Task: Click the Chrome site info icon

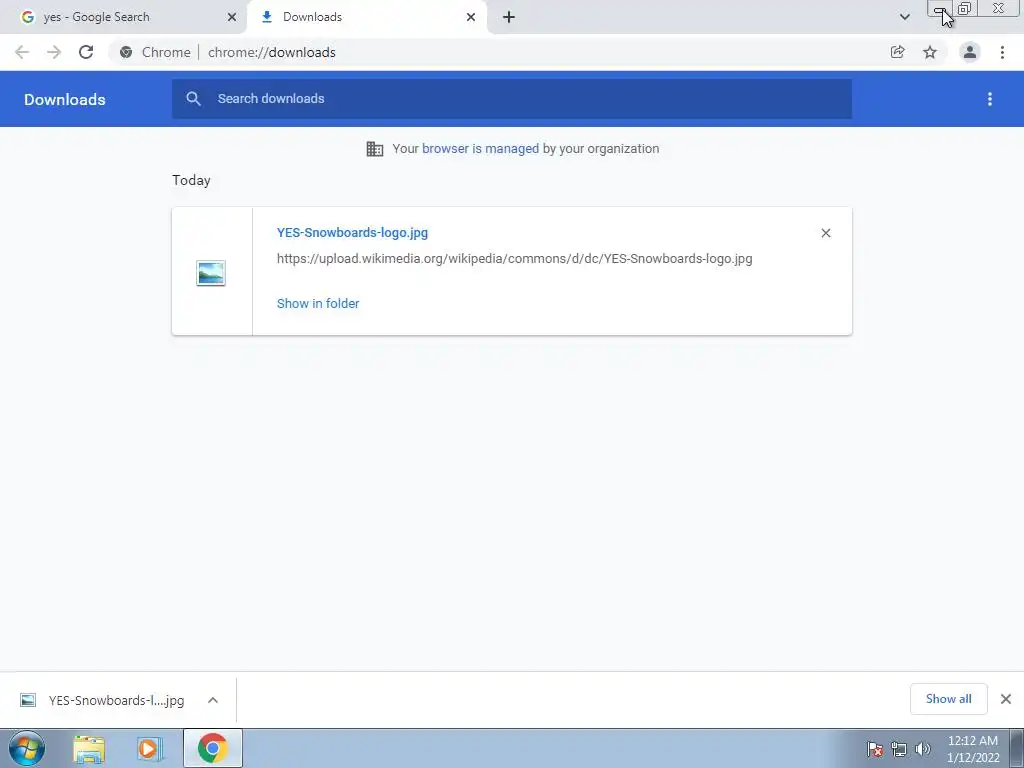Action: [126, 52]
